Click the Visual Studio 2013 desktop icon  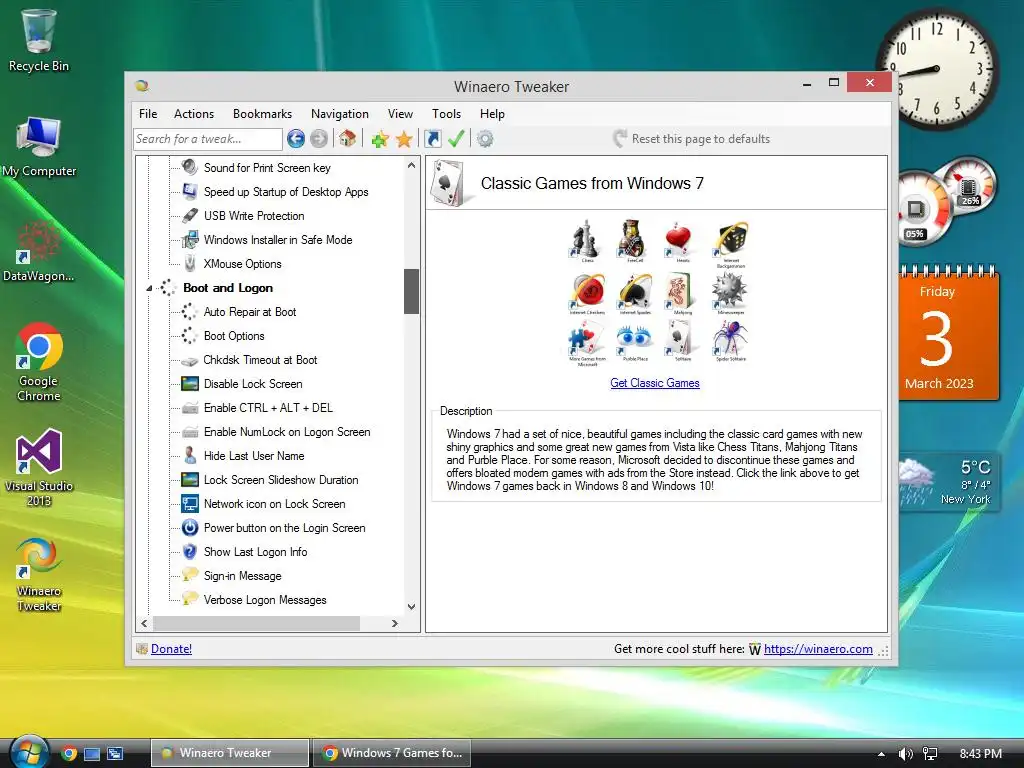coord(39,468)
